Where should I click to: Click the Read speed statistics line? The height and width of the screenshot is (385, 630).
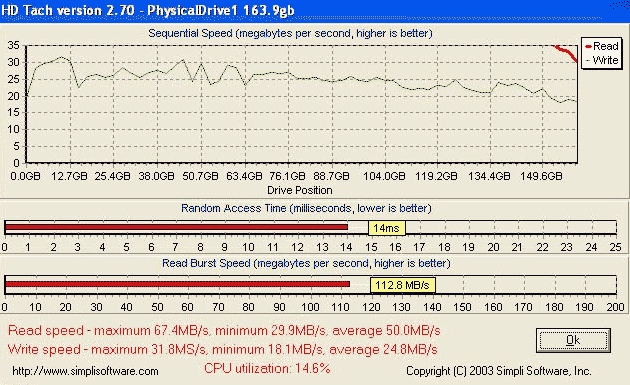tap(224, 331)
